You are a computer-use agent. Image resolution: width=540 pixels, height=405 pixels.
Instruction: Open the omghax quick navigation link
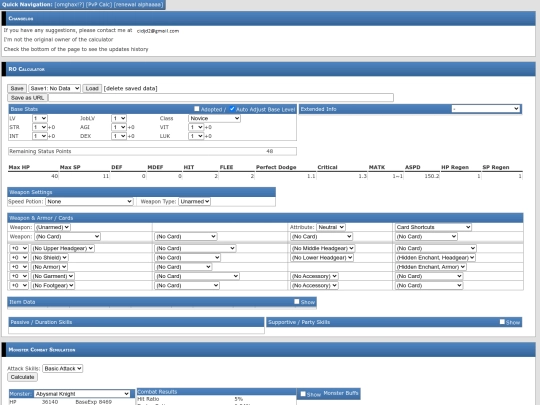click(69, 4)
